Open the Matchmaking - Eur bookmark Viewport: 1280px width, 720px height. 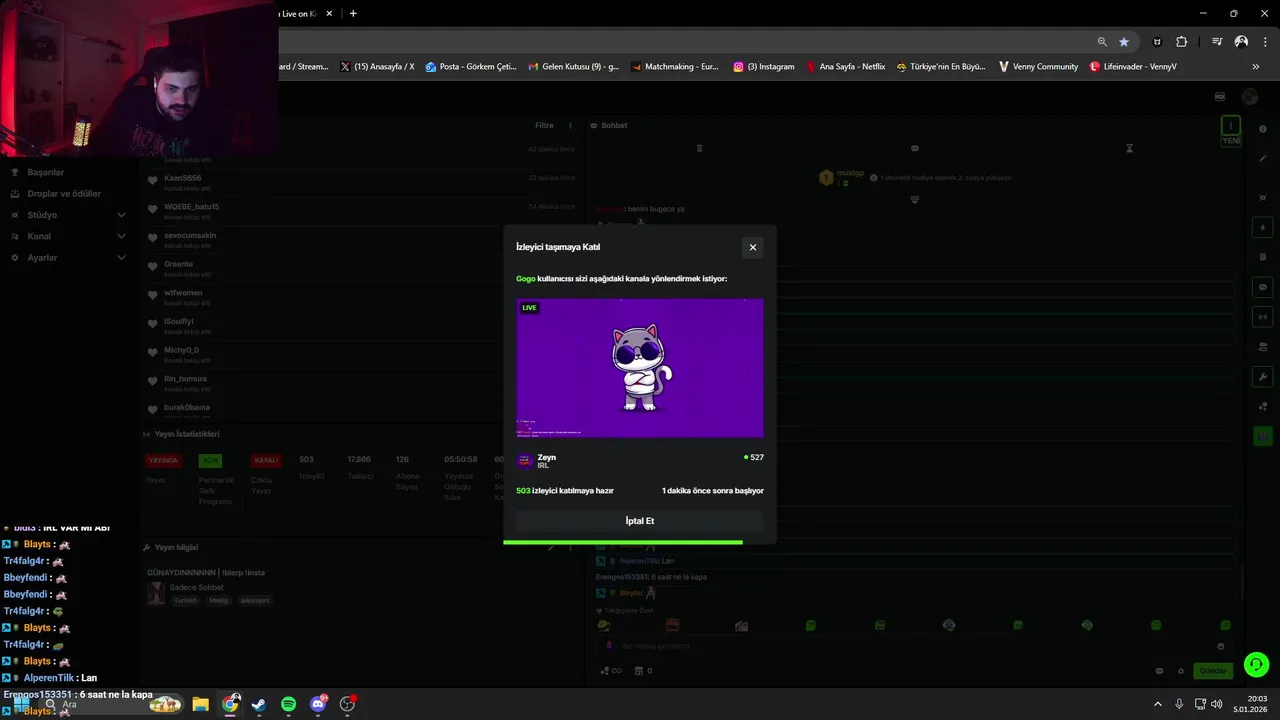pos(674,67)
